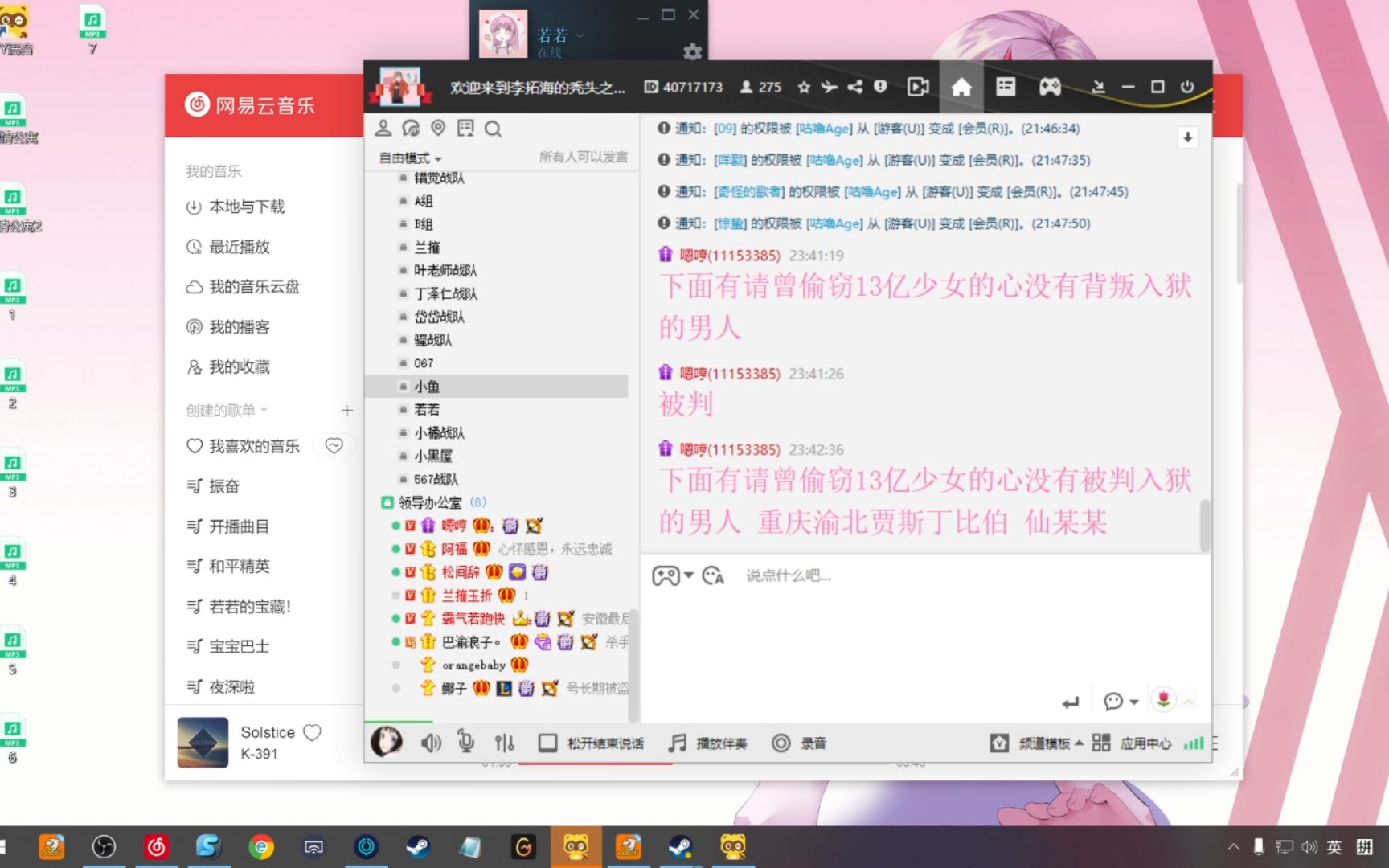Add a new playlist with the plus icon
This screenshot has width=1389, height=868.
(346, 411)
